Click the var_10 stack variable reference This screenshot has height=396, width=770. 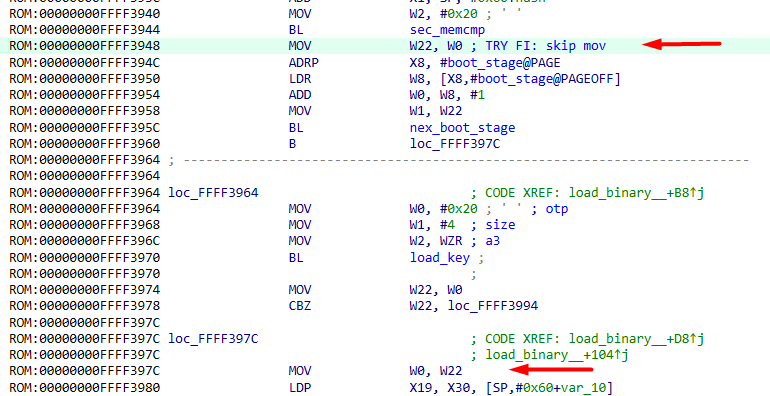tap(583, 388)
